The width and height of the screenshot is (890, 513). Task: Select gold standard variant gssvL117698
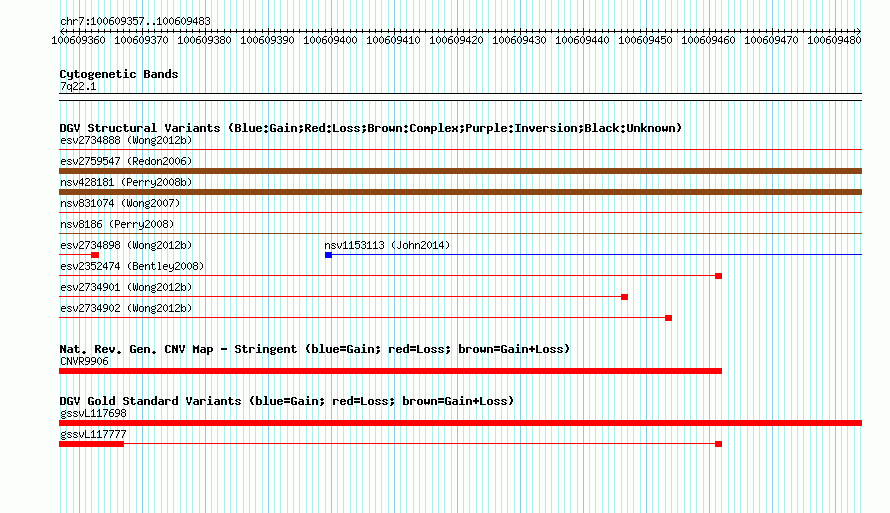coord(93,414)
